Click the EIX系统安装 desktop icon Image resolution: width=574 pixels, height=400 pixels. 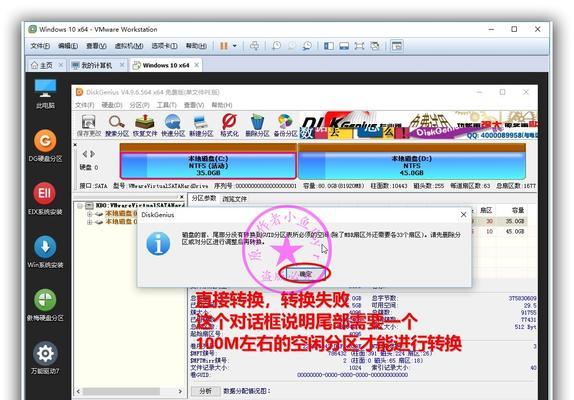pos(45,199)
